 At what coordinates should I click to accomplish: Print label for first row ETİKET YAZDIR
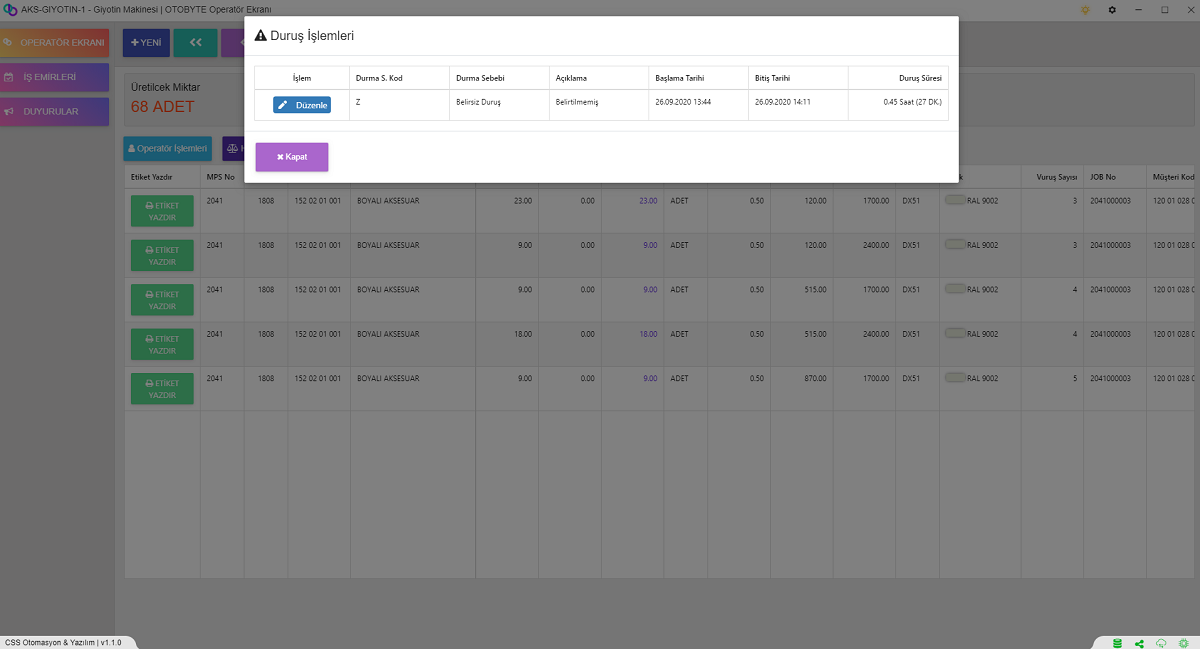(x=162, y=211)
